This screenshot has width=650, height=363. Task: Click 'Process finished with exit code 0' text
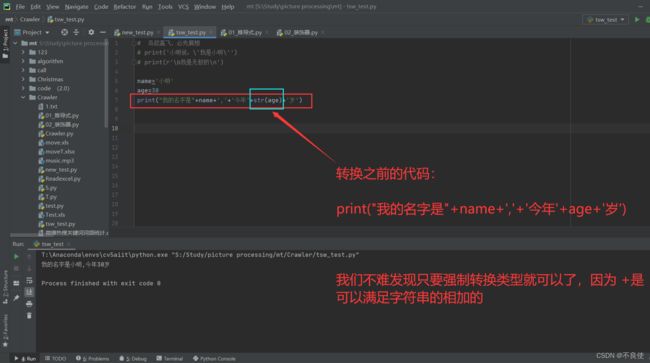(101, 283)
